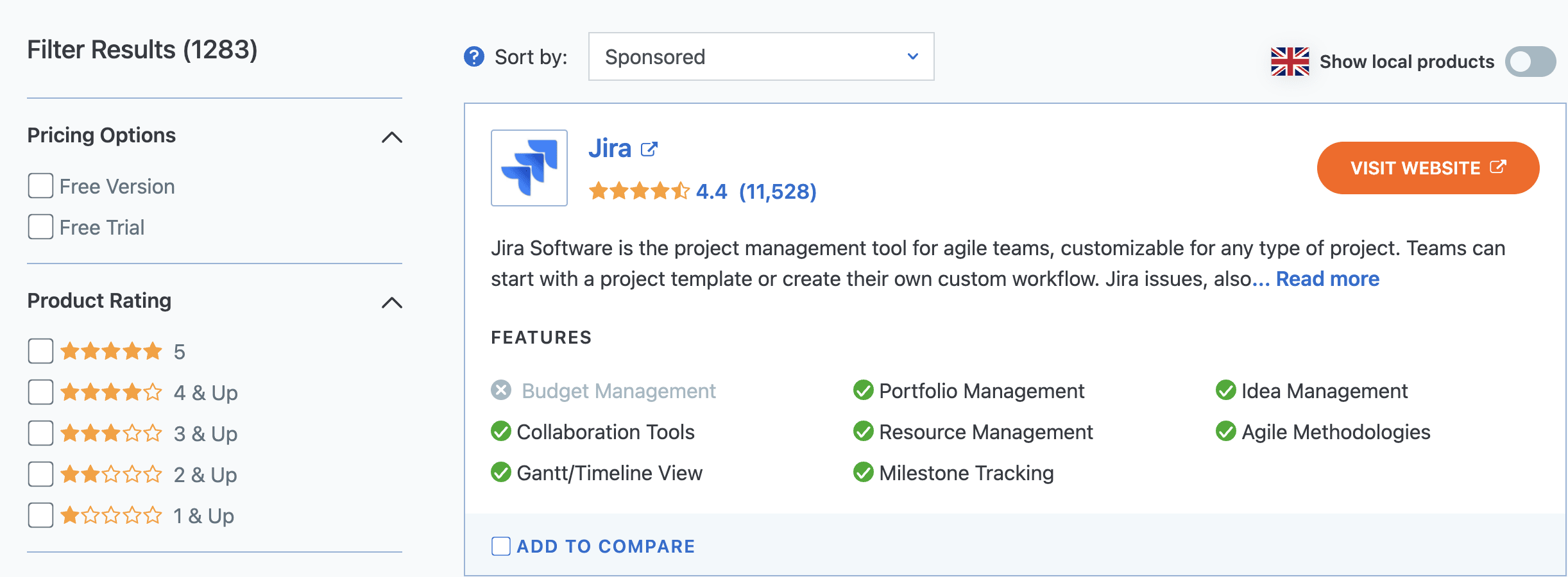This screenshot has height=577, width=1568.
Task: Toggle the Show local products switch
Action: [x=1530, y=62]
